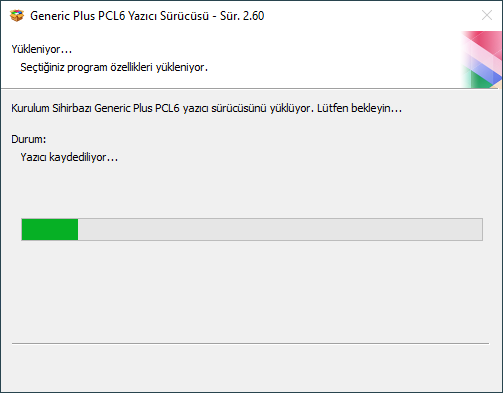The image size is (503, 393).
Task: Click the Yazıcı kaydediliyor... status text
Action: pyautogui.click(x=69, y=157)
